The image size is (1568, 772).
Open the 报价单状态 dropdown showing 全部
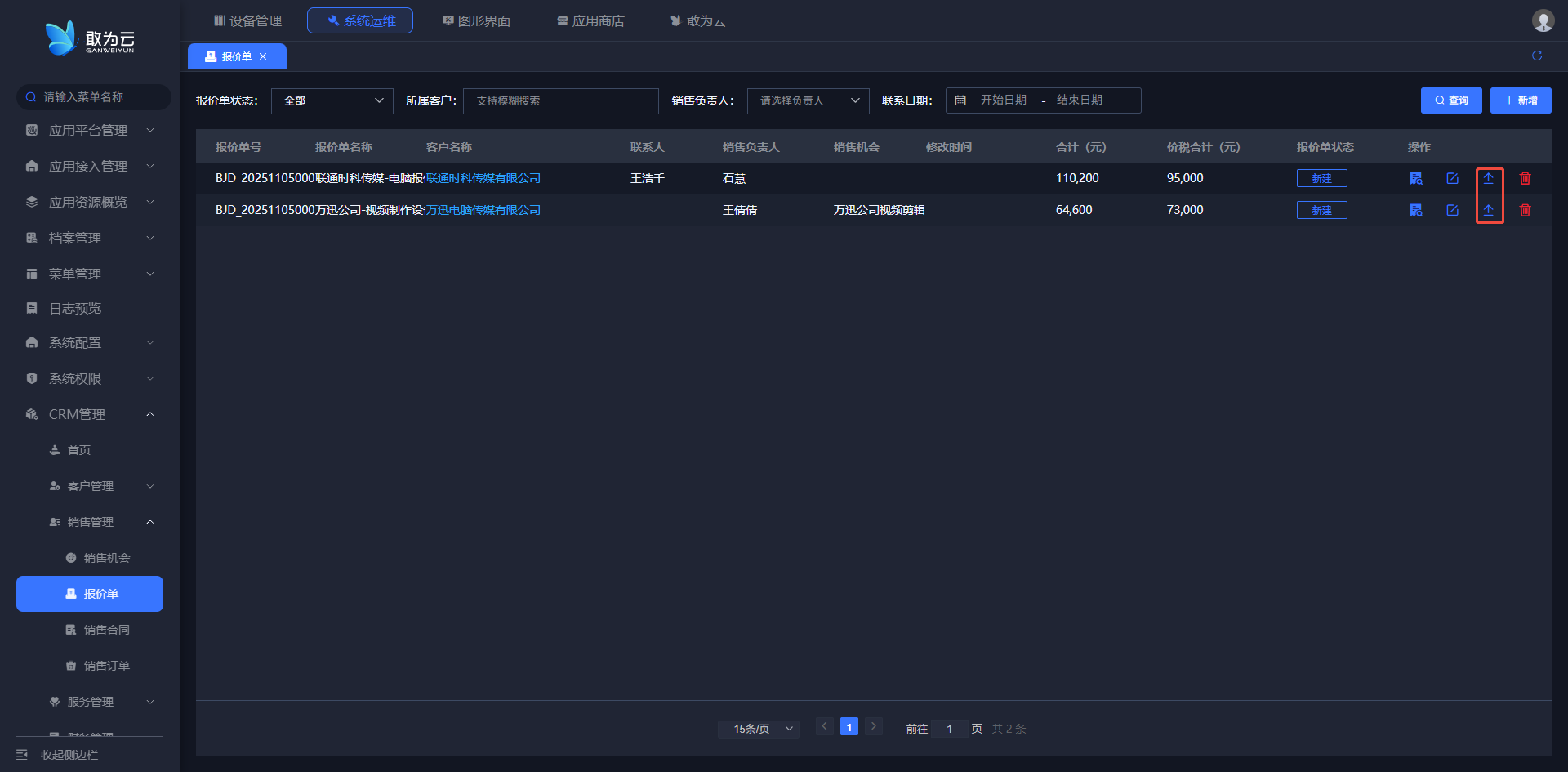coord(332,100)
